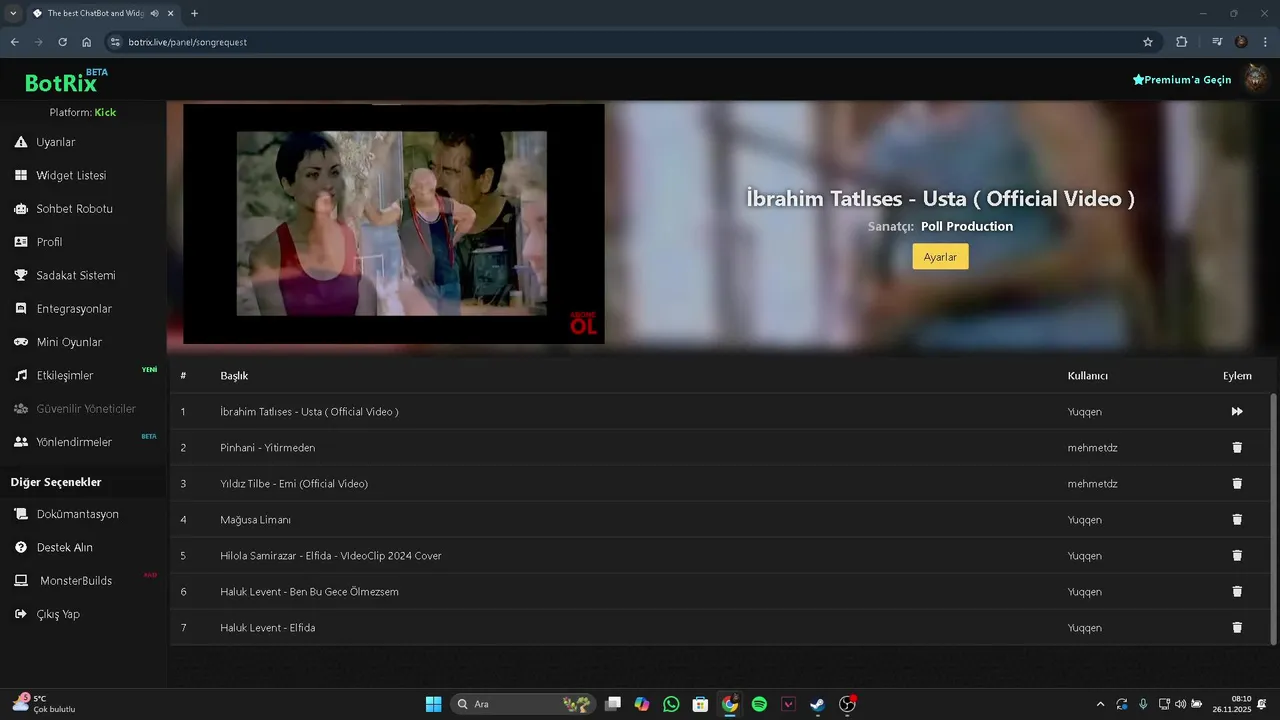Open the user avatar in the header

pyautogui.click(x=1256, y=79)
